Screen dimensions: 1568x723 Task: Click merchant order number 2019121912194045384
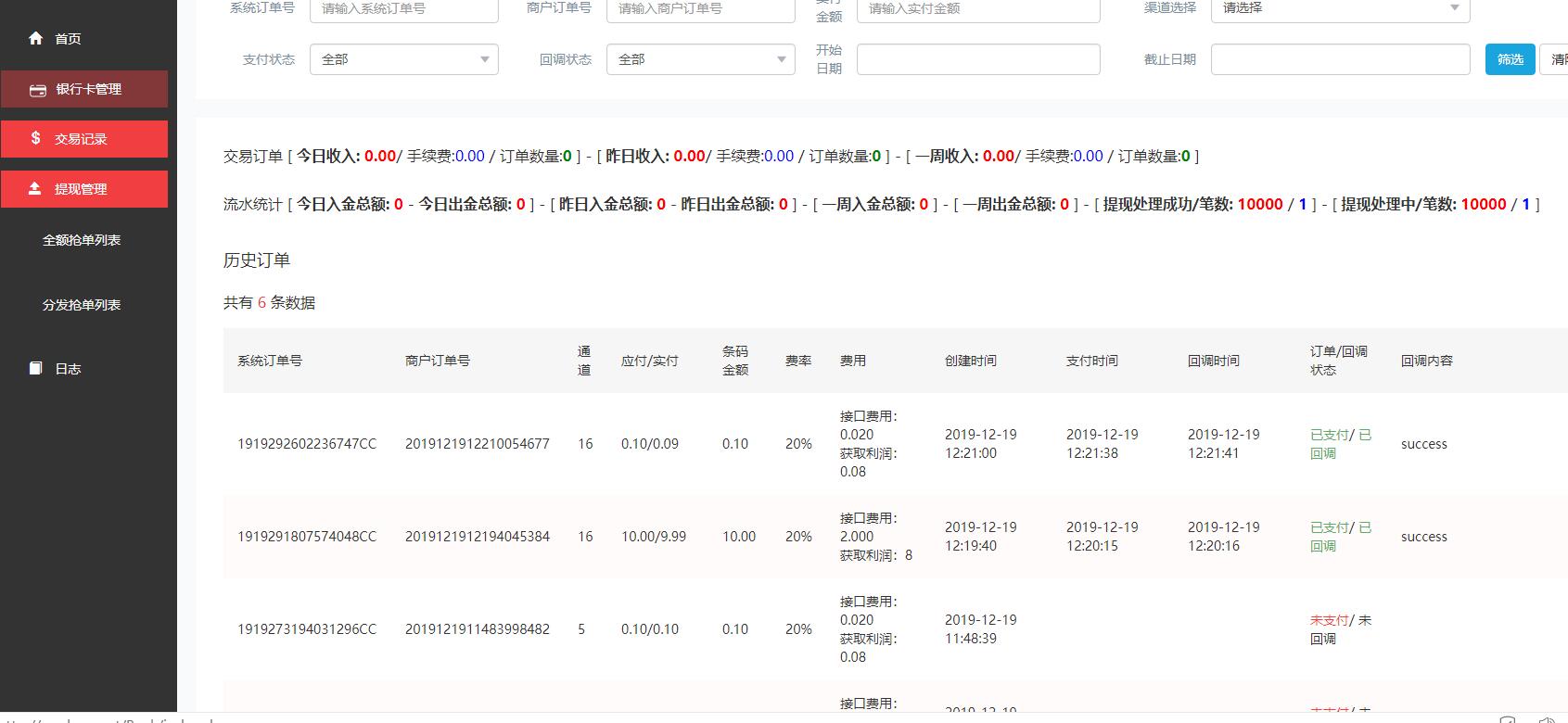(x=477, y=537)
